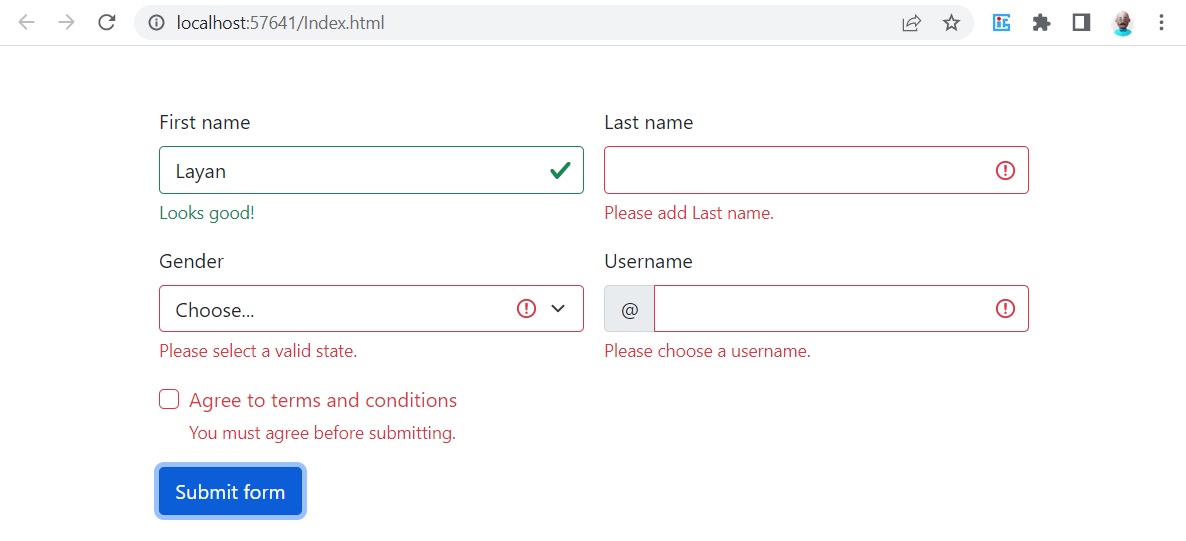This screenshot has width=1186, height=541.
Task: Click the First name field containing Layan
Action: click(371, 170)
